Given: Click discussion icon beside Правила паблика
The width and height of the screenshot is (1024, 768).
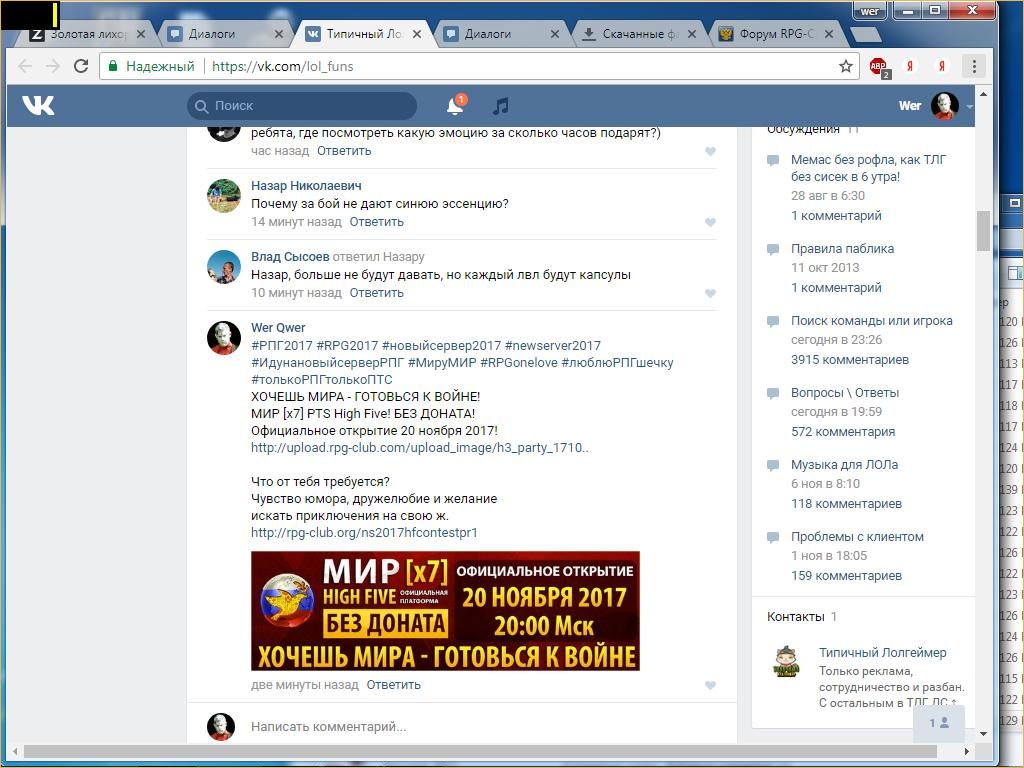Looking at the screenshot, I should coord(773,249).
